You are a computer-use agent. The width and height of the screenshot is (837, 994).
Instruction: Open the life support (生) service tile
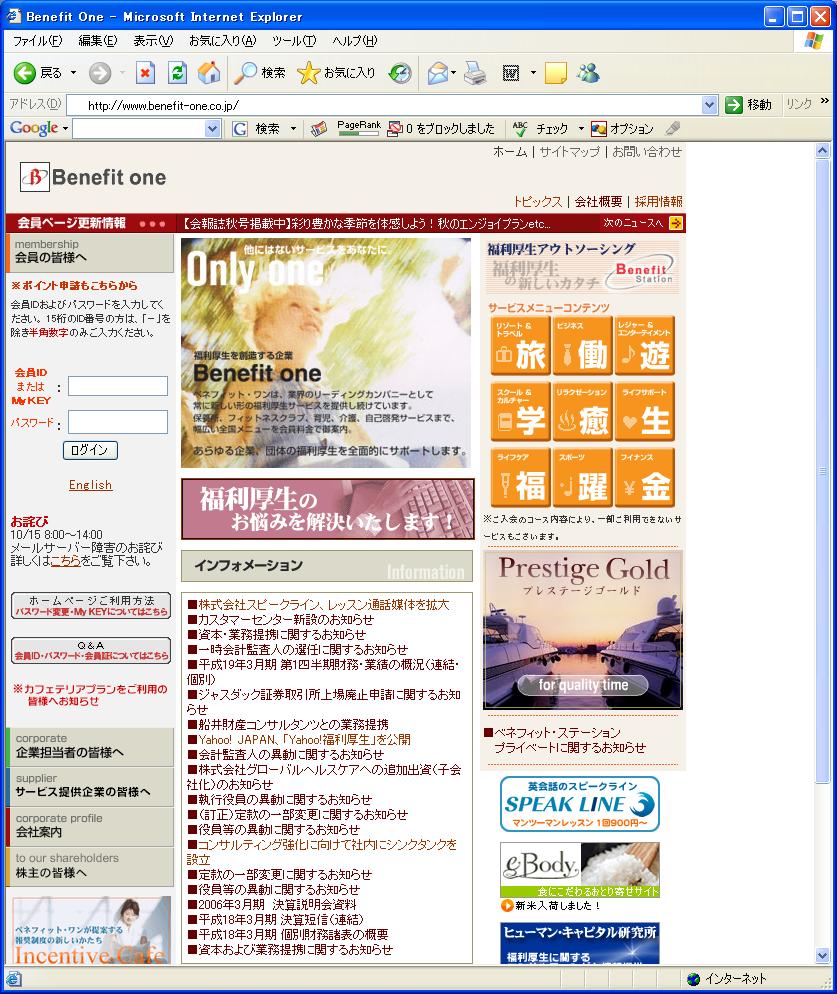645,411
